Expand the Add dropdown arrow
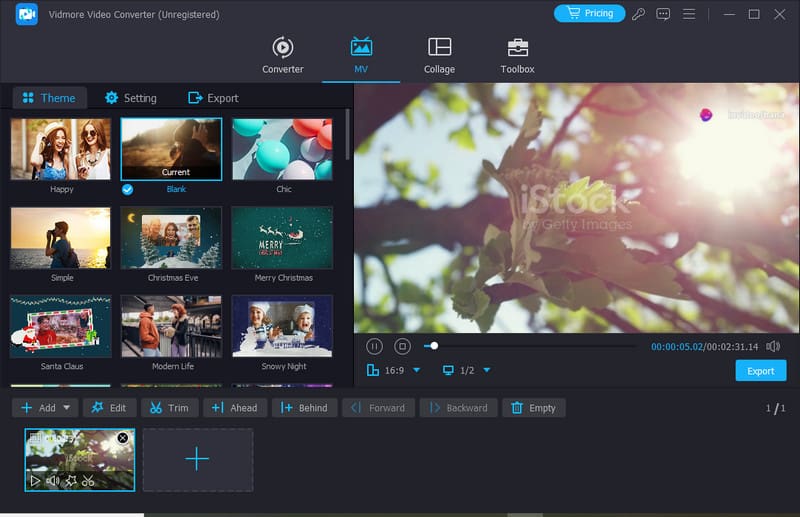This screenshot has height=517, width=800. [66, 408]
